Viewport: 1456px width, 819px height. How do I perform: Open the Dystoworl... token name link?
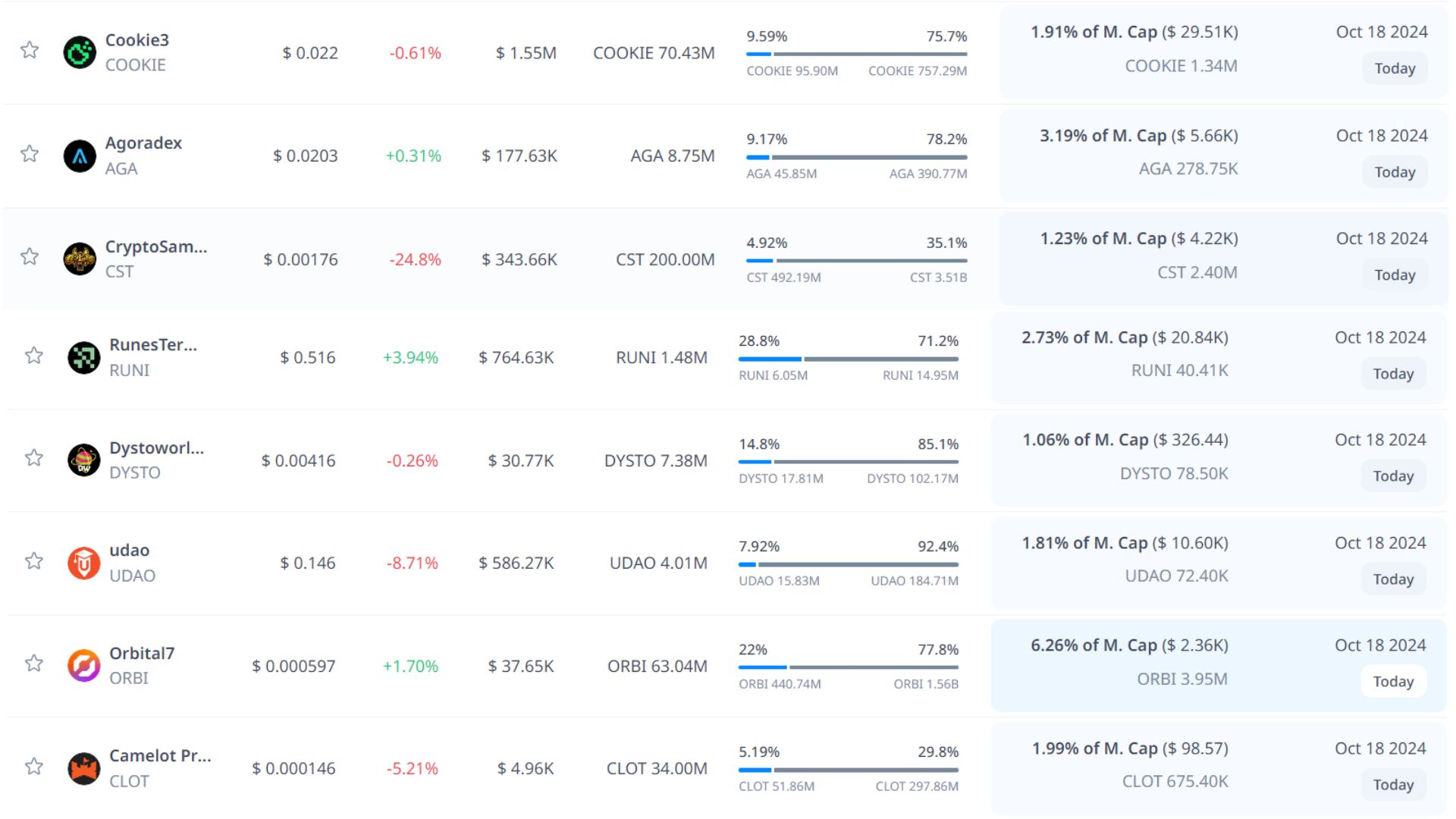tap(156, 447)
